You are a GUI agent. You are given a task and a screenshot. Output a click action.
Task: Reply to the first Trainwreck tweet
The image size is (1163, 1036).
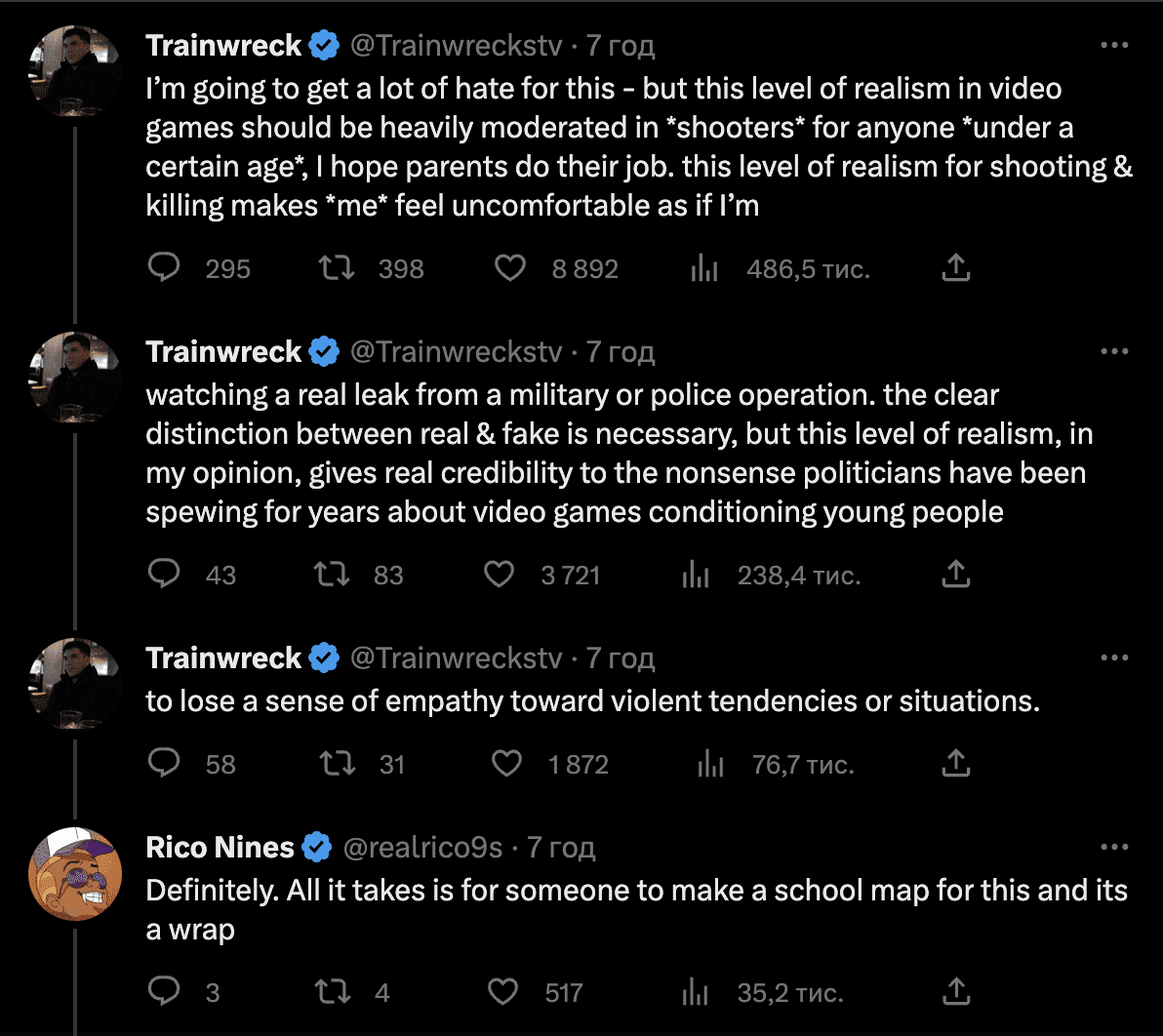164,267
